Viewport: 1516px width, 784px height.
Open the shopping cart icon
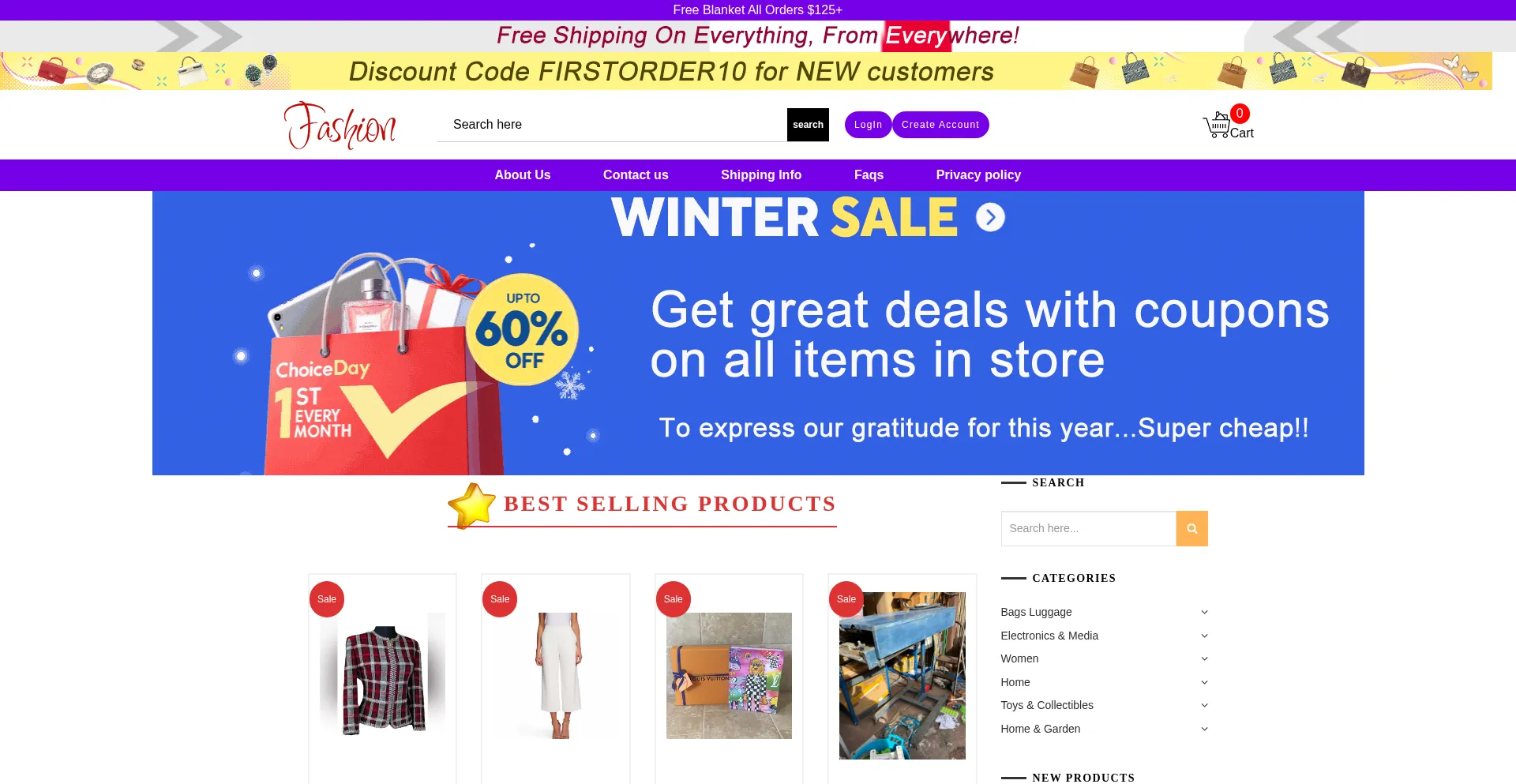1217,126
